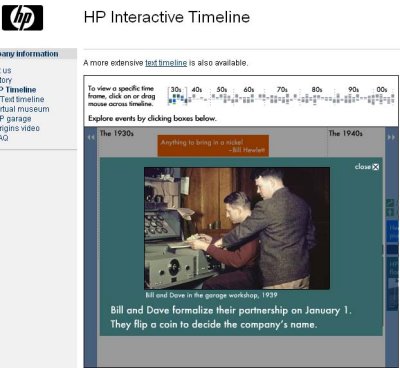Open About us sidebar link
Screen dimensions: 400x368
pos(6,70)
